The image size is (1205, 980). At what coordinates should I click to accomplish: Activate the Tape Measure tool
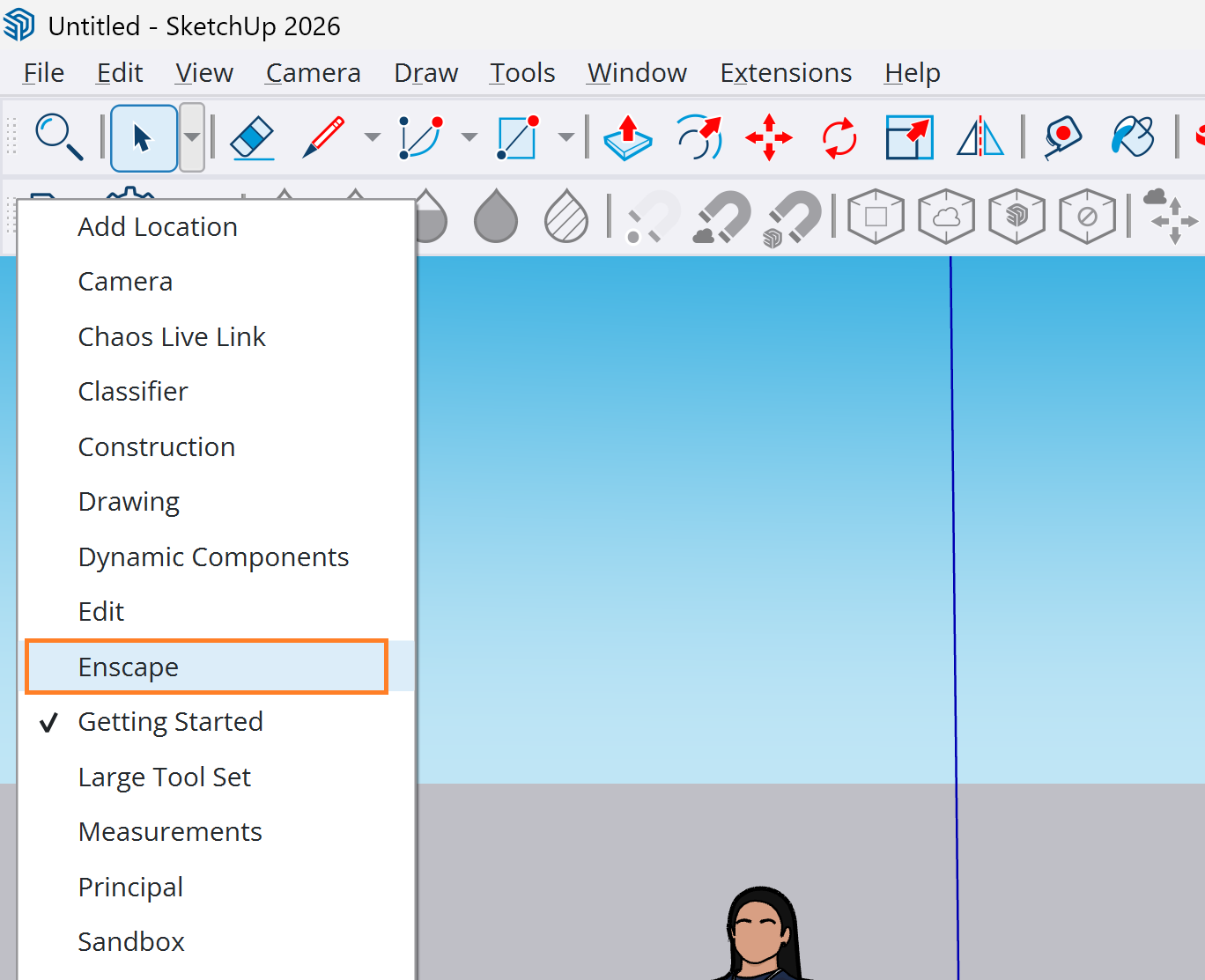1063,137
